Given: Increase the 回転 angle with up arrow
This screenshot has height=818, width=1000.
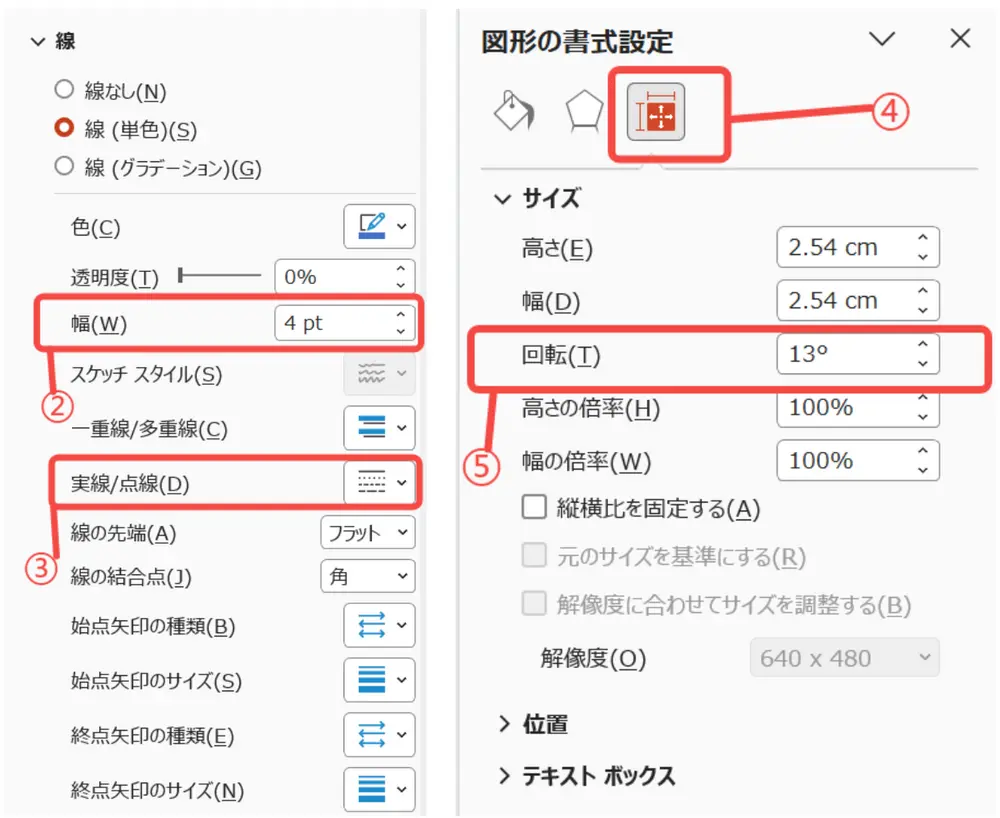Looking at the screenshot, I should 923,344.
